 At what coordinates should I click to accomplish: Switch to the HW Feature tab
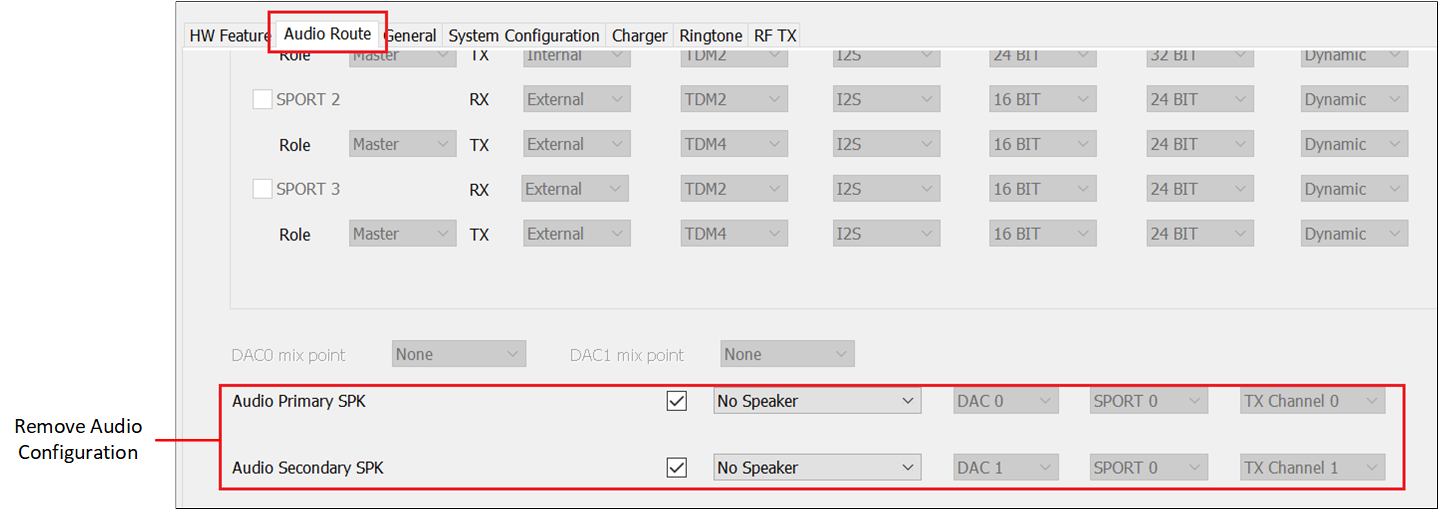click(228, 36)
